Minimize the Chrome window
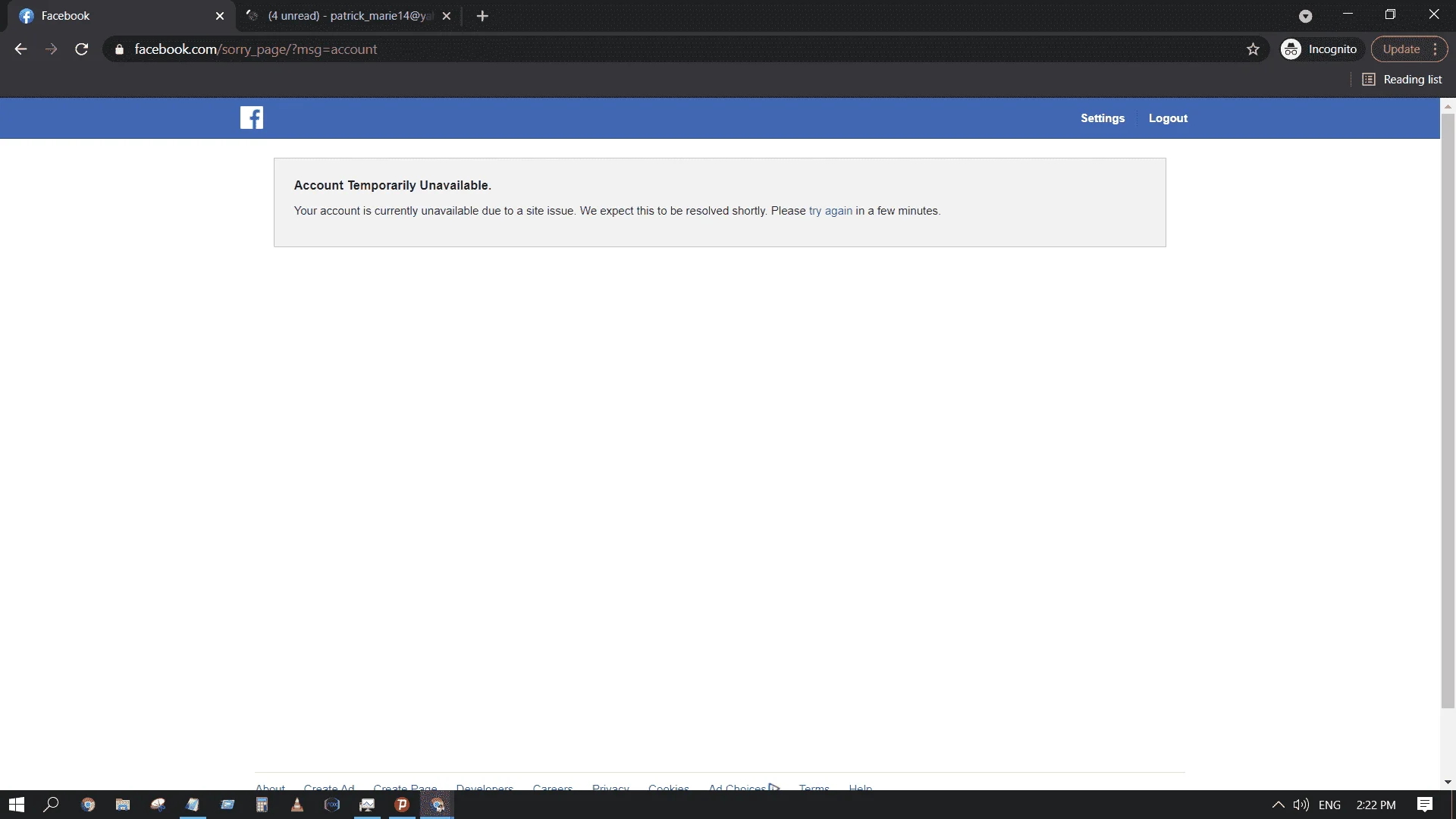This screenshot has width=1456, height=819. [1348, 14]
